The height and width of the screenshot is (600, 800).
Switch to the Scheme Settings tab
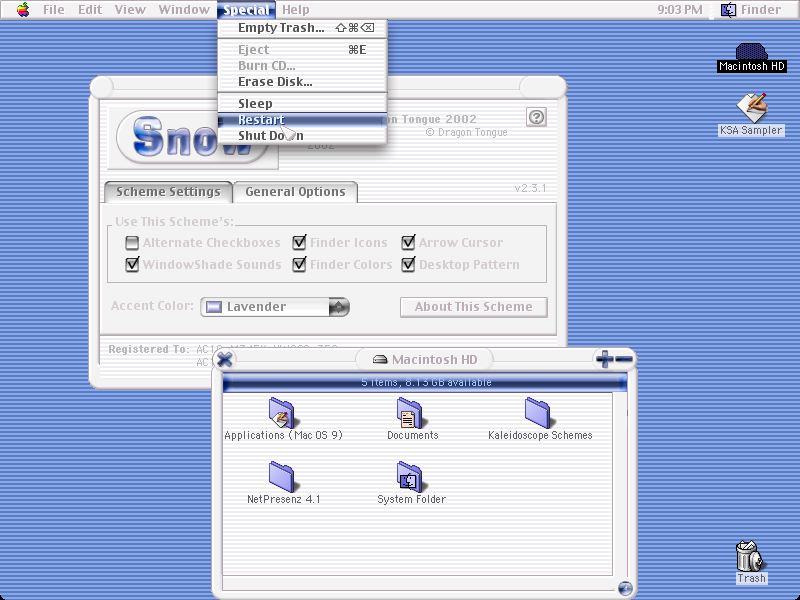click(168, 192)
